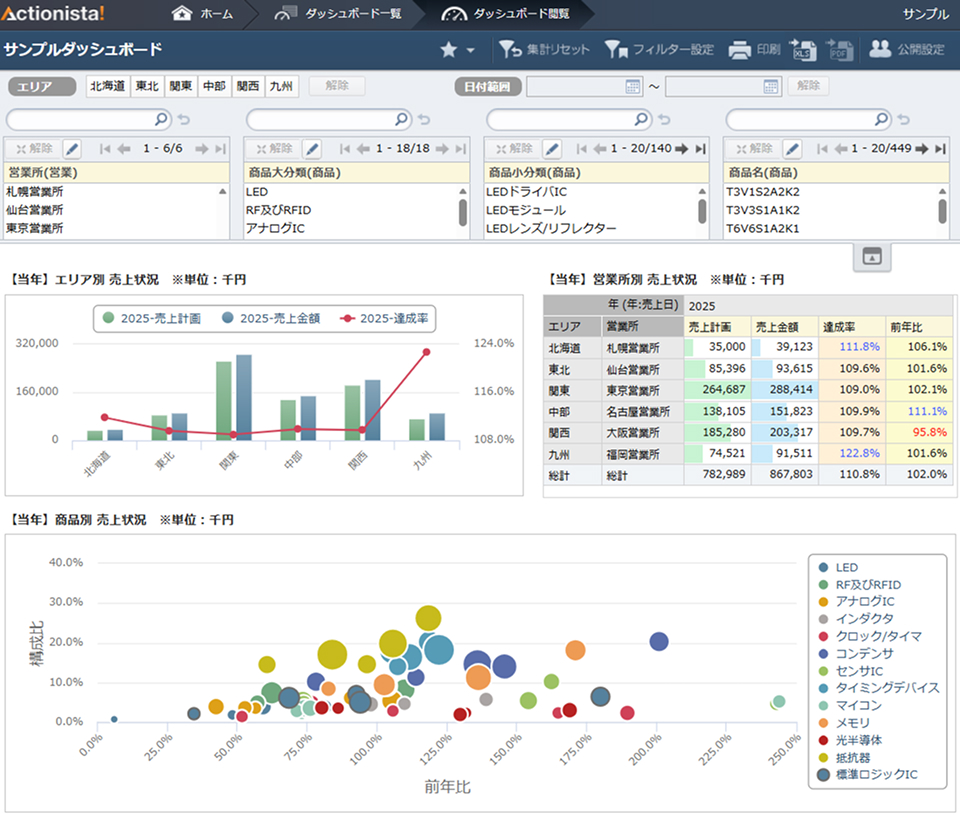Toggle the 北海道 area filter
The height and width of the screenshot is (818, 960).
click(x=108, y=86)
